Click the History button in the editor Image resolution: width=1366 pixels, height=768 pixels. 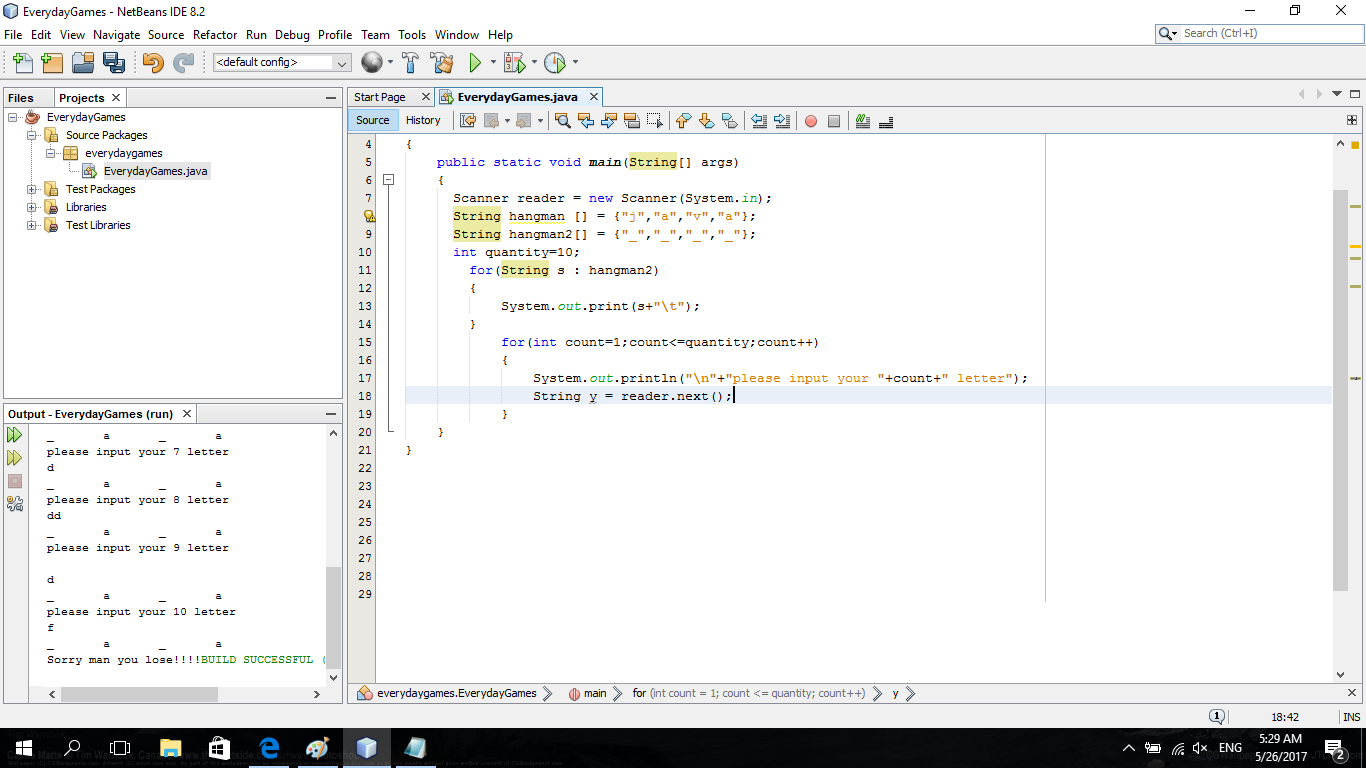point(424,120)
